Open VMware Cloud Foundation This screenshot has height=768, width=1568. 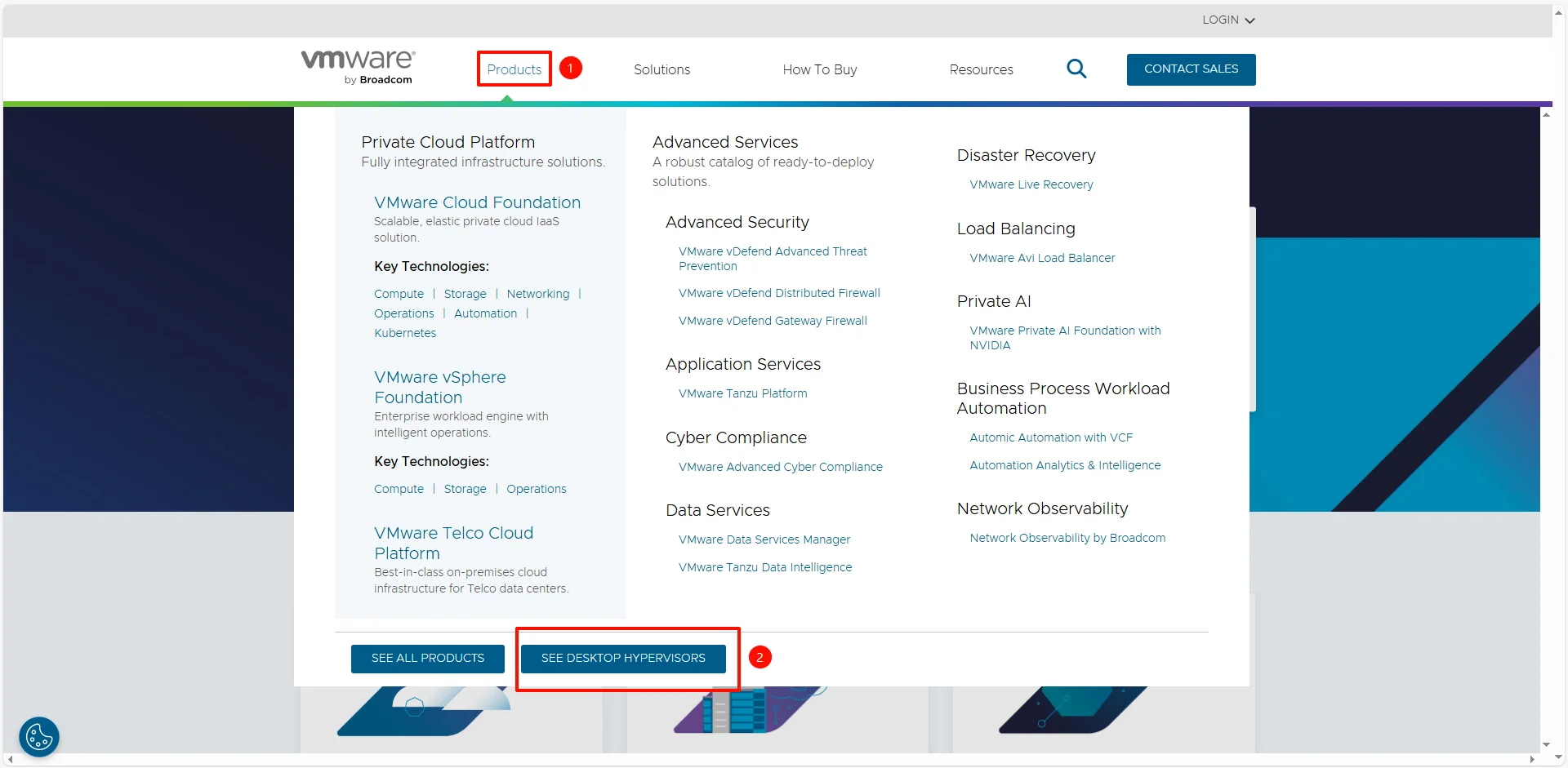pos(477,202)
